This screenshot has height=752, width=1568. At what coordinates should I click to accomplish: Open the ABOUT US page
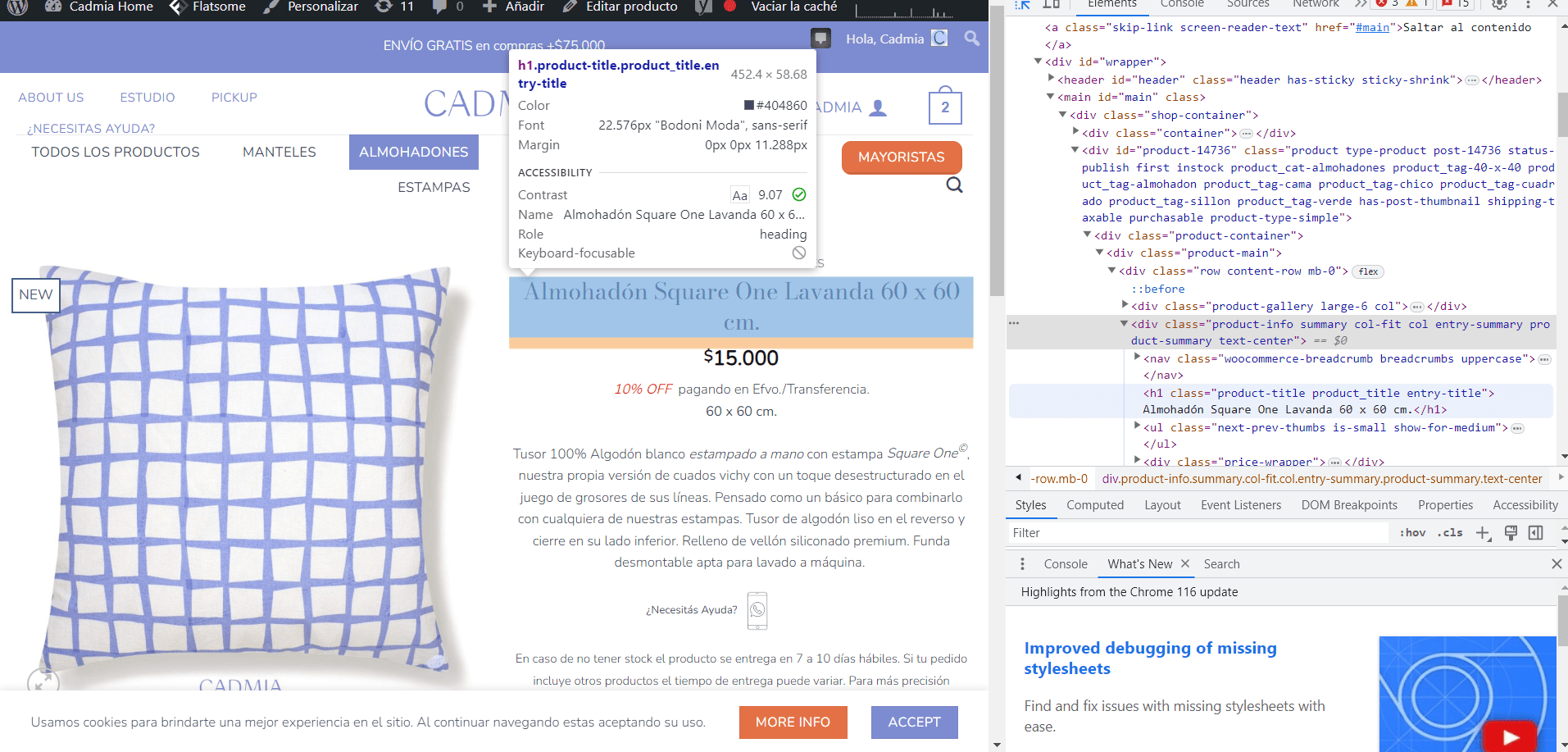51,97
